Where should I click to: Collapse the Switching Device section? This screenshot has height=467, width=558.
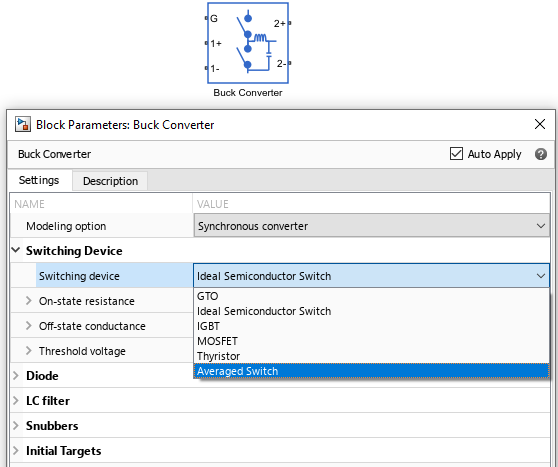pos(16,250)
